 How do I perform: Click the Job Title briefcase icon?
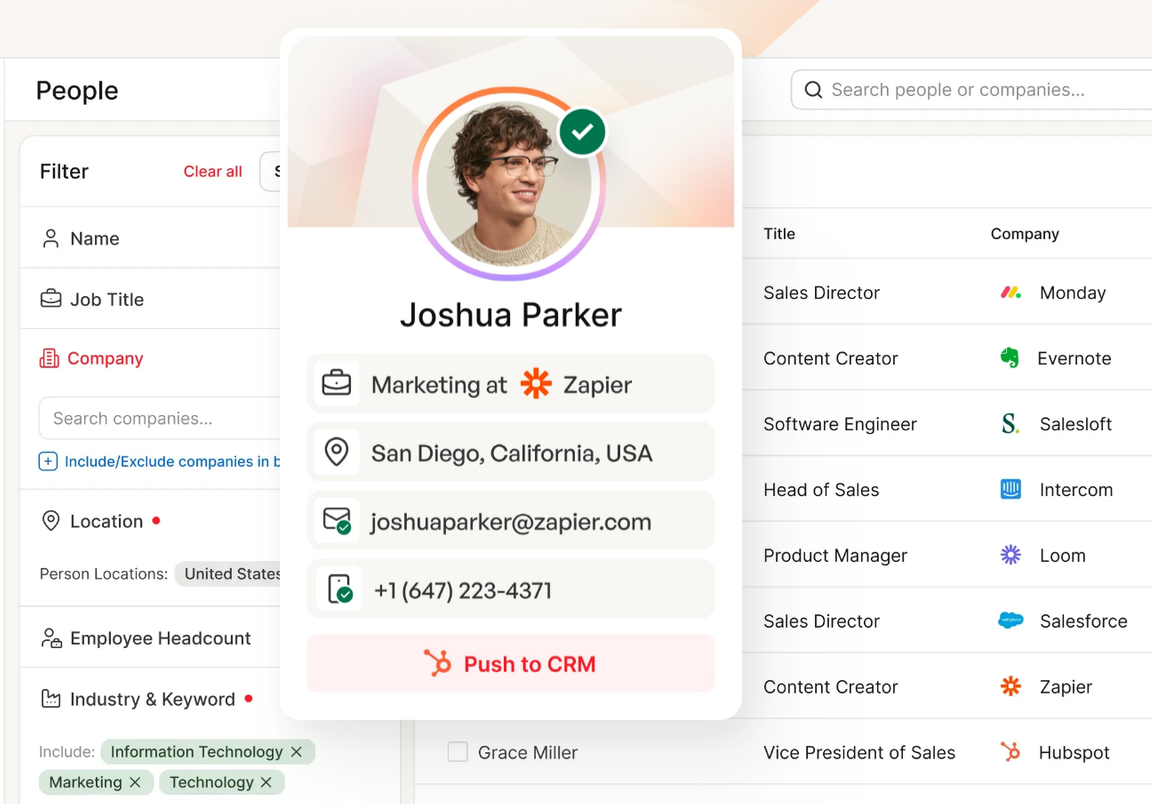tap(51, 299)
